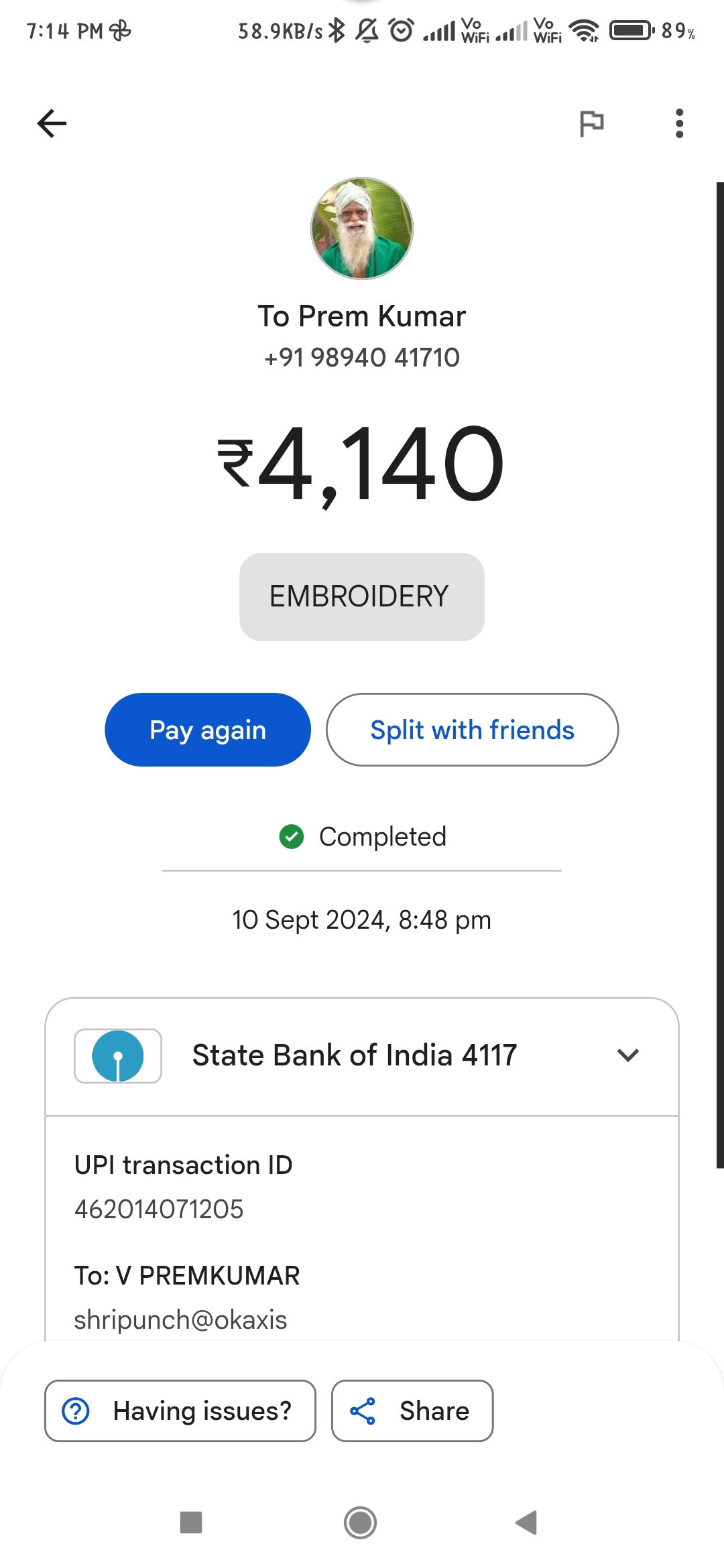
Task: Click the Pay again button
Action: tap(208, 730)
